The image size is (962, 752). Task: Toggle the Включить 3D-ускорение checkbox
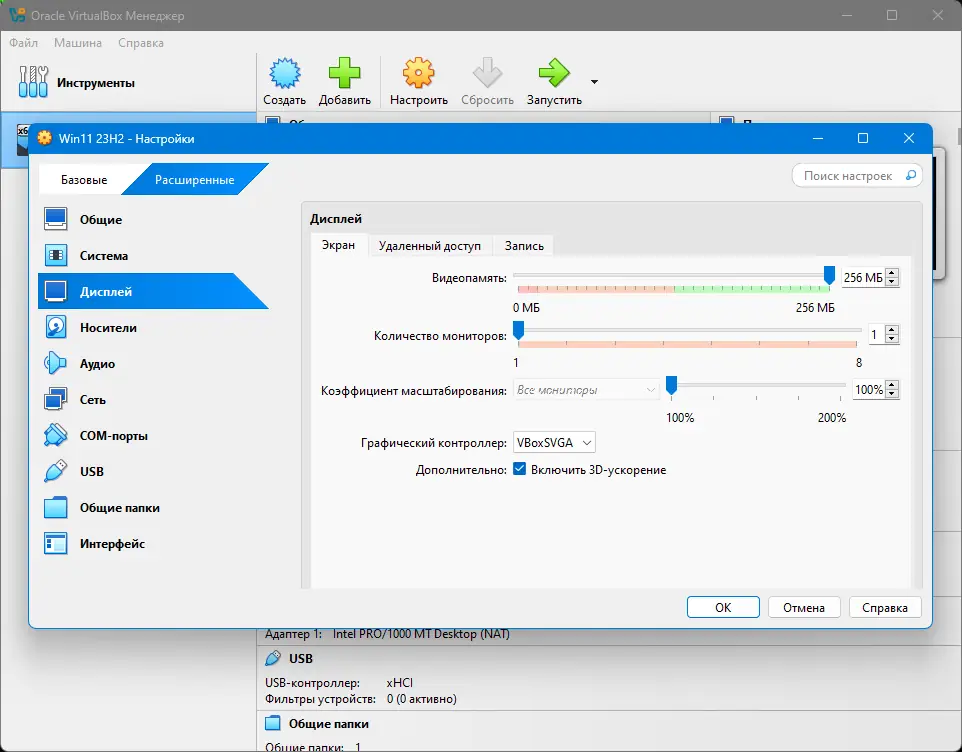pos(519,469)
